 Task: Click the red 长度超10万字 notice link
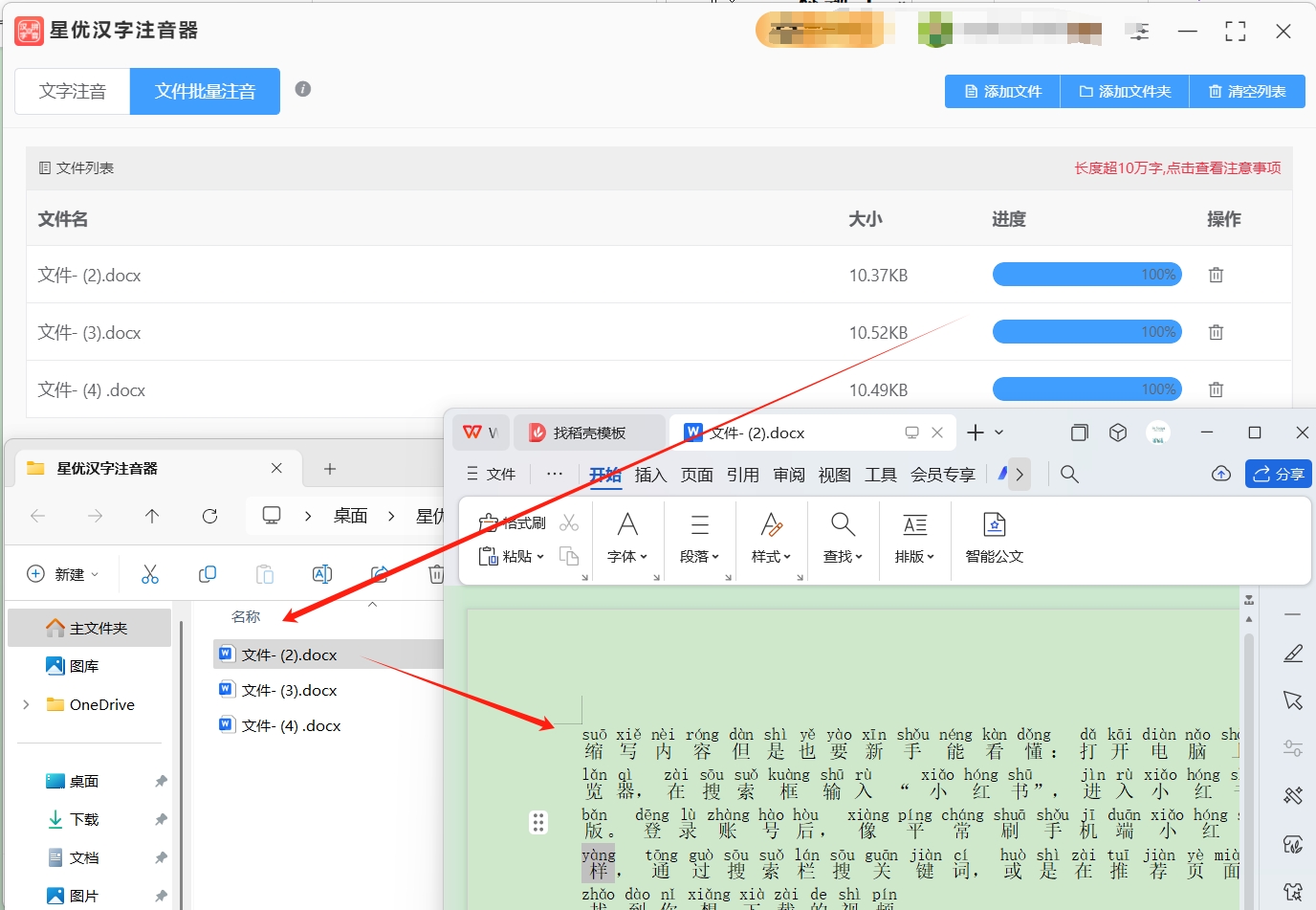(x=1177, y=167)
